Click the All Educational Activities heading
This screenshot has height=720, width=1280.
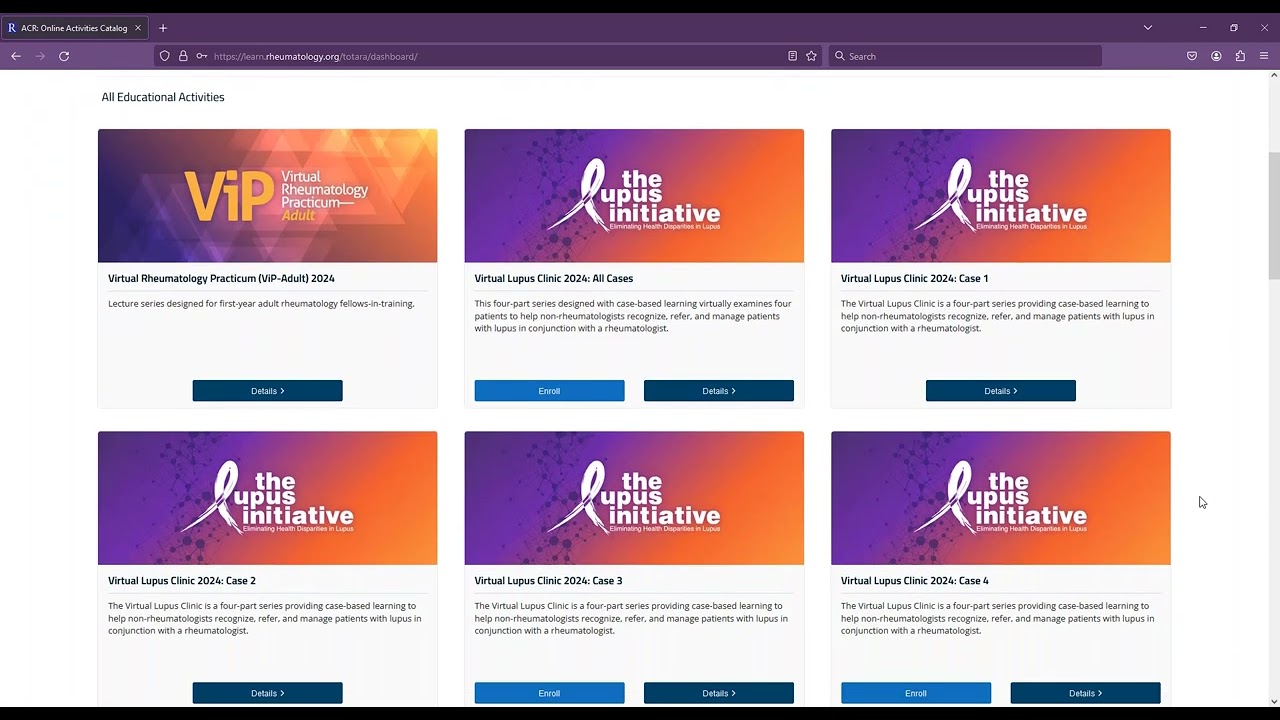163,97
